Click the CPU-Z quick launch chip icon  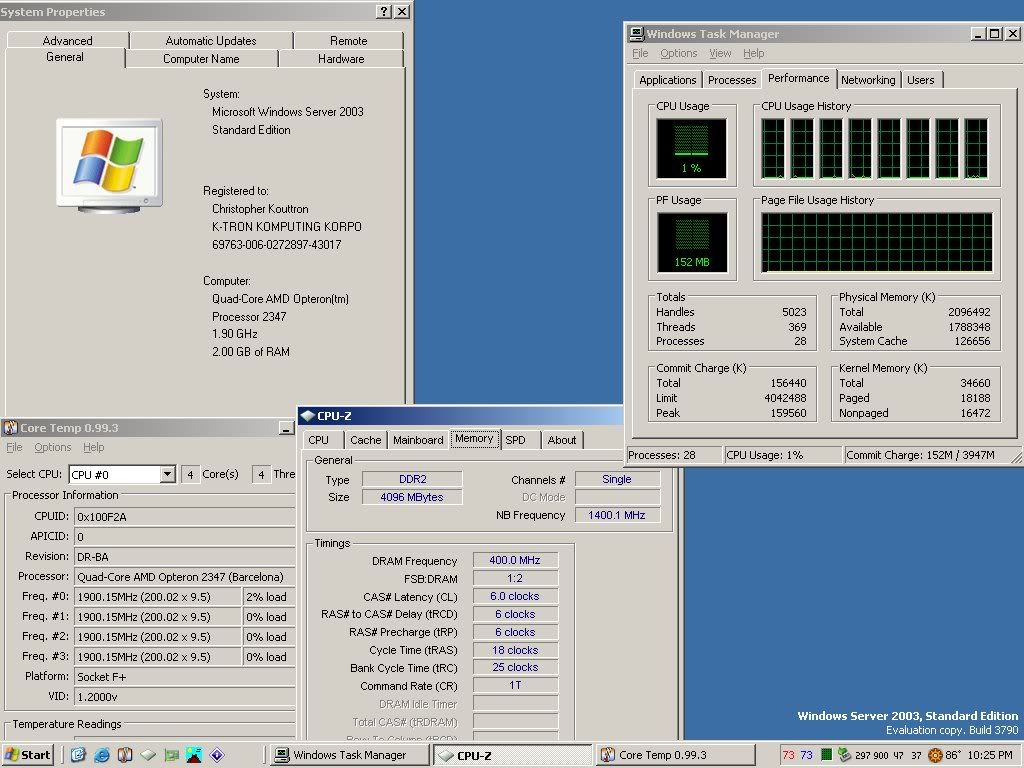148,755
